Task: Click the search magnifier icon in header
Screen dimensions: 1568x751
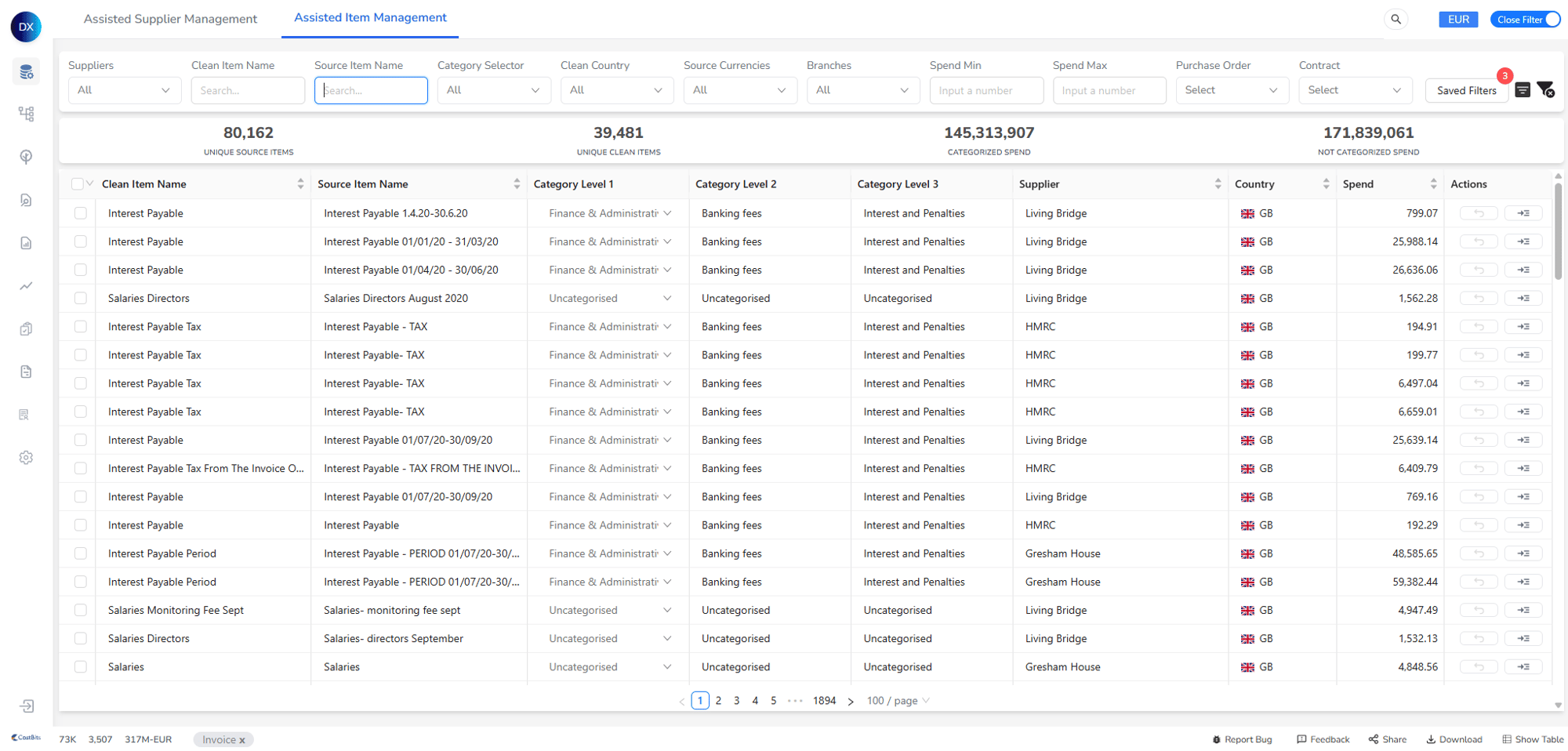Action: [x=1396, y=20]
